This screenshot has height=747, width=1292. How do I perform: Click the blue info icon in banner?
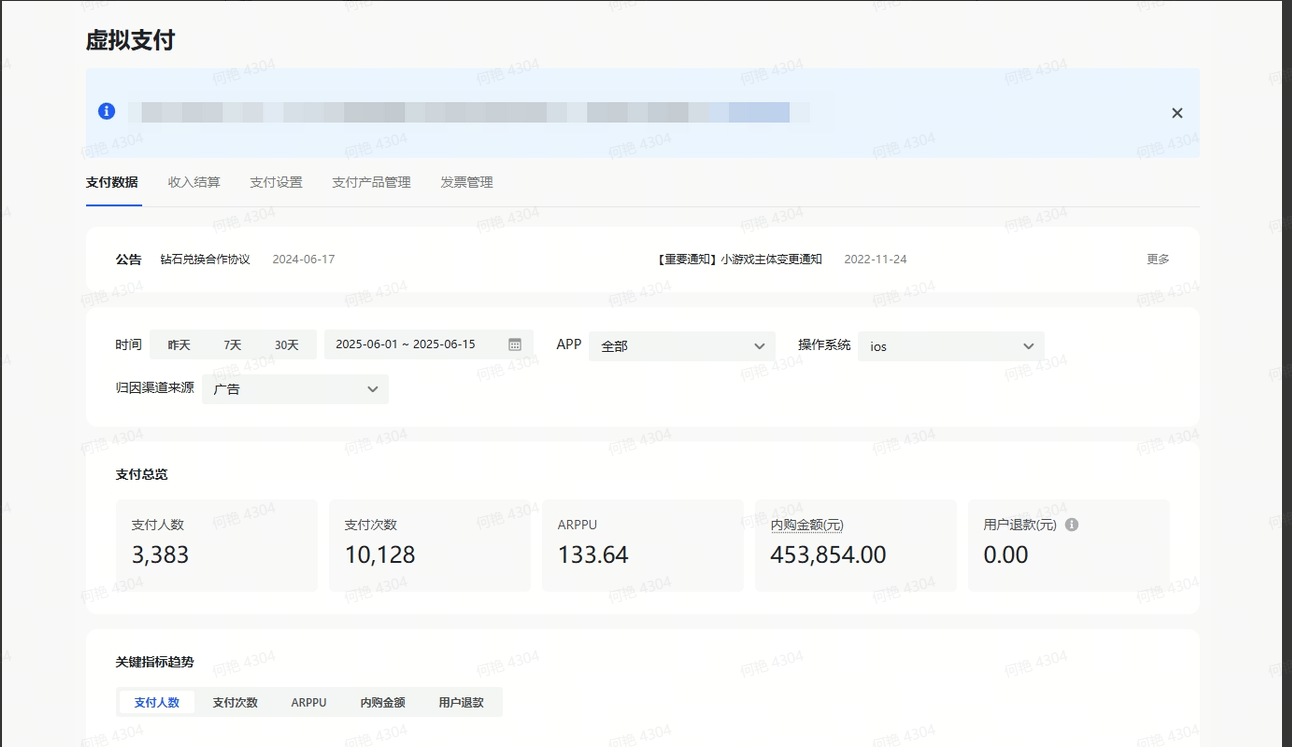[106, 111]
